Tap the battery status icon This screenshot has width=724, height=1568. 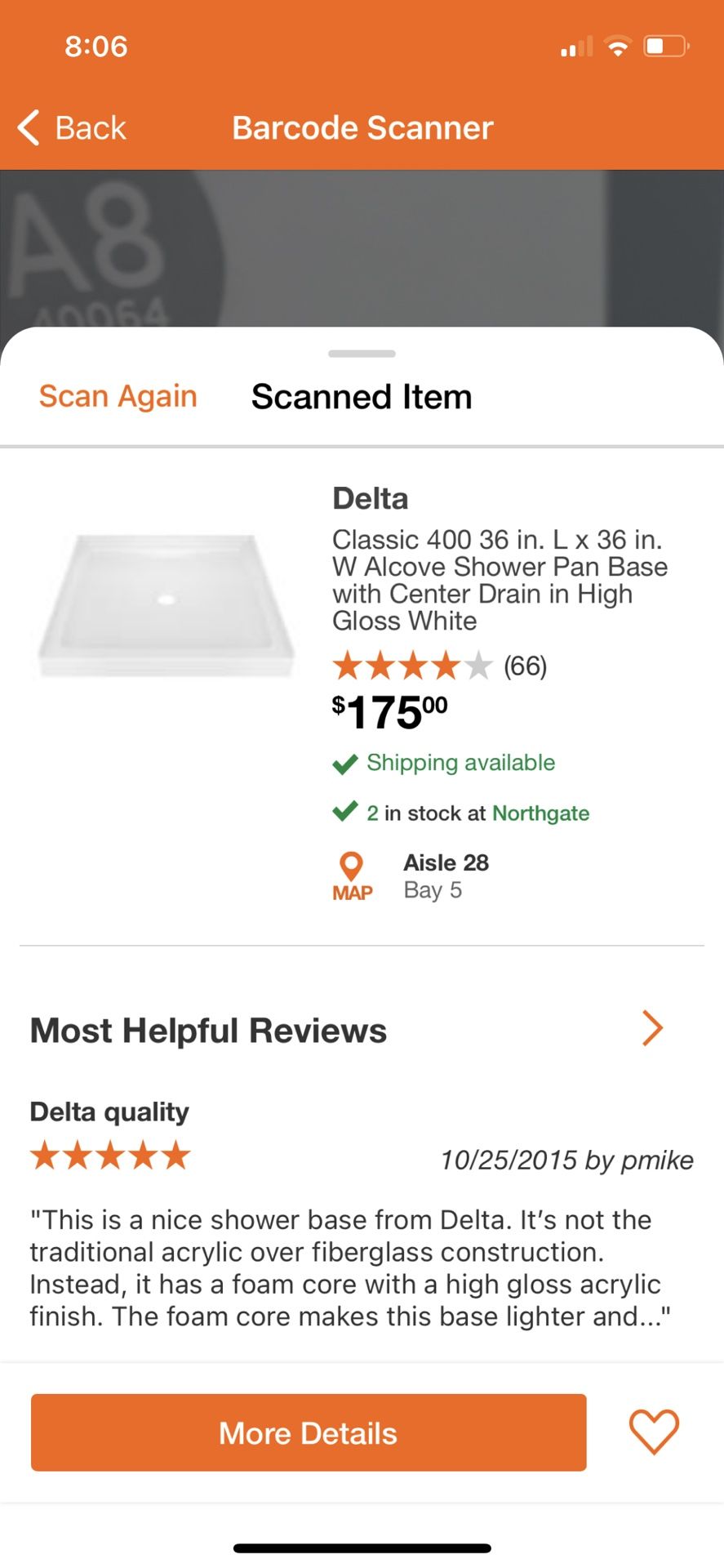point(666,47)
